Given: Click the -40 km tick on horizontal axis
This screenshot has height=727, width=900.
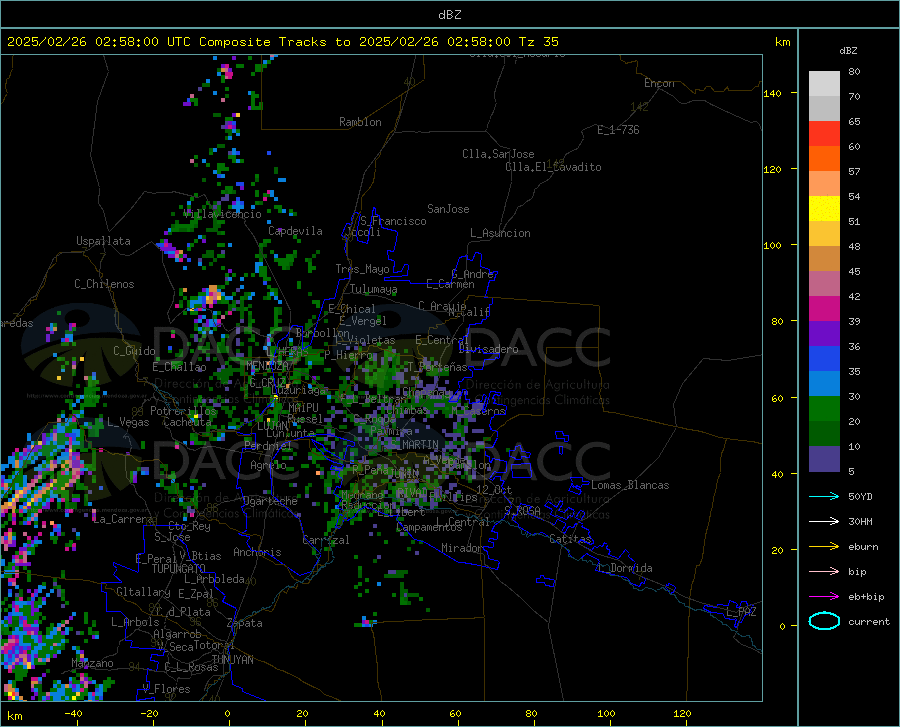Looking at the screenshot, I should coord(73,714).
